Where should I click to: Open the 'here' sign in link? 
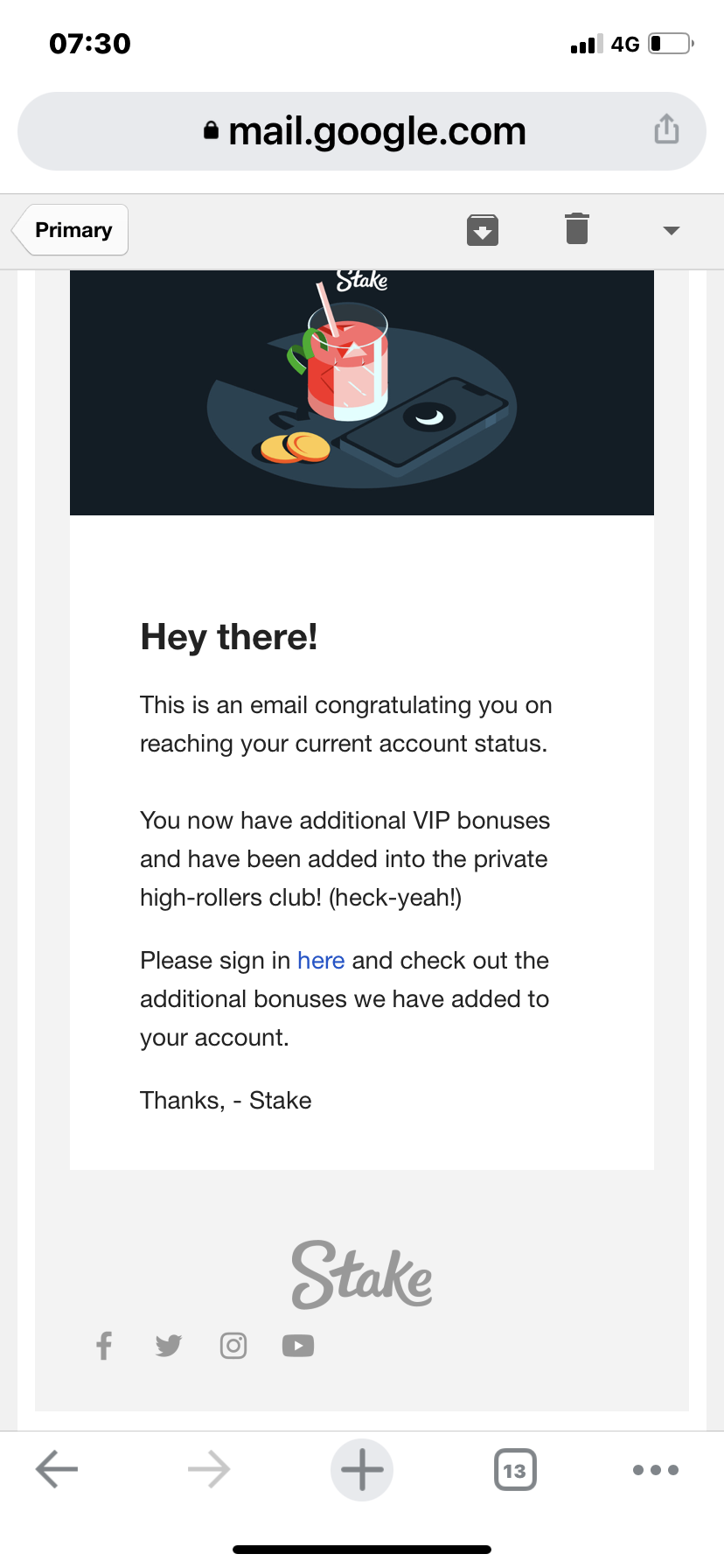(x=321, y=961)
